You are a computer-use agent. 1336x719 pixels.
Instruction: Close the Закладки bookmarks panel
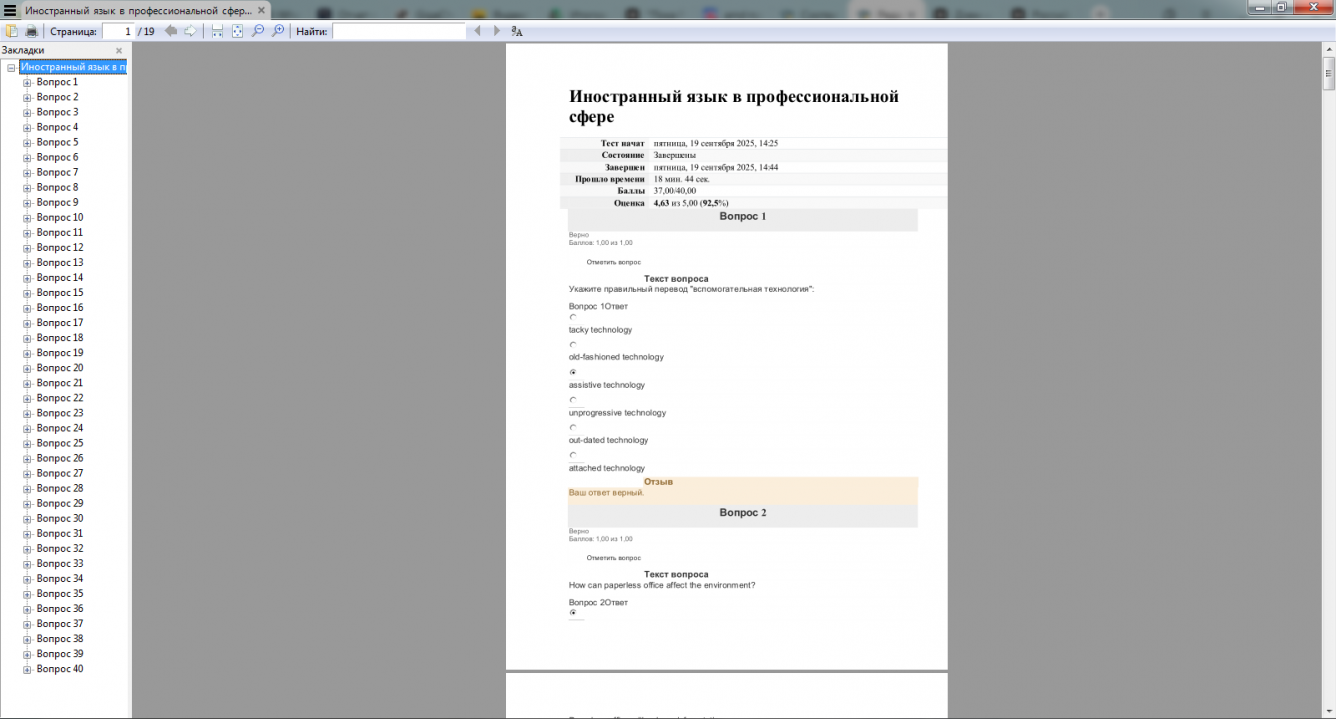pos(119,50)
